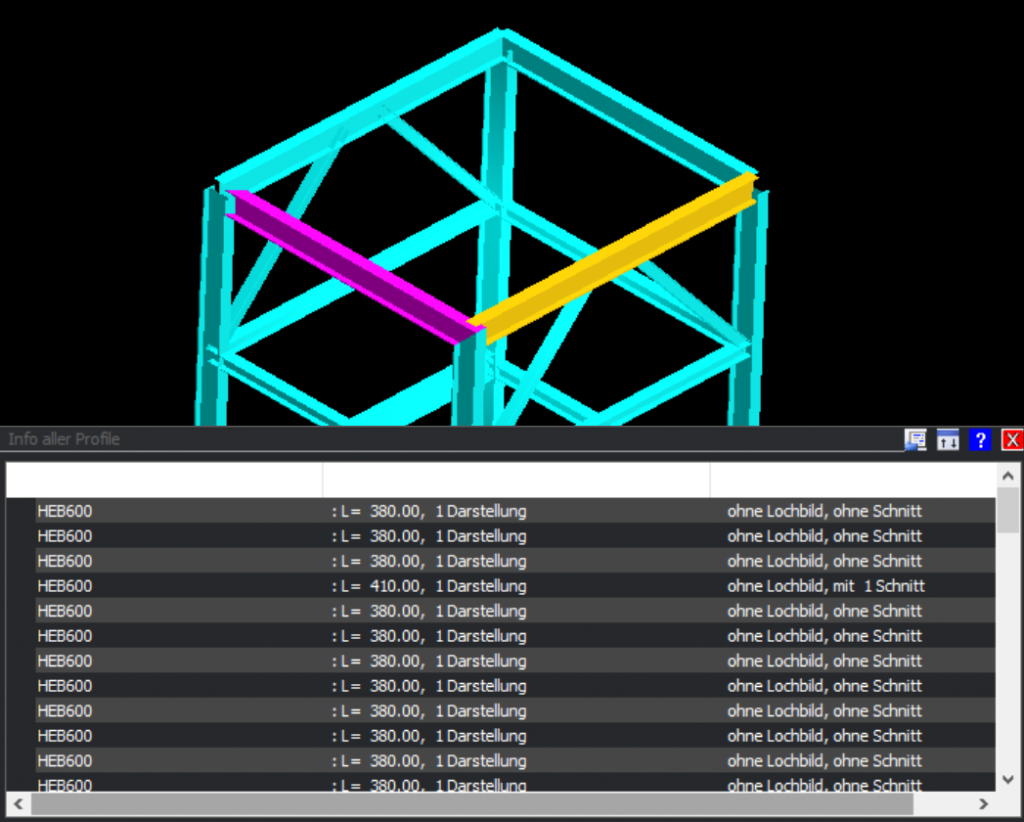Click the horizontal scrollbar right arrow
This screenshot has width=1024, height=822.
pos(984,804)
